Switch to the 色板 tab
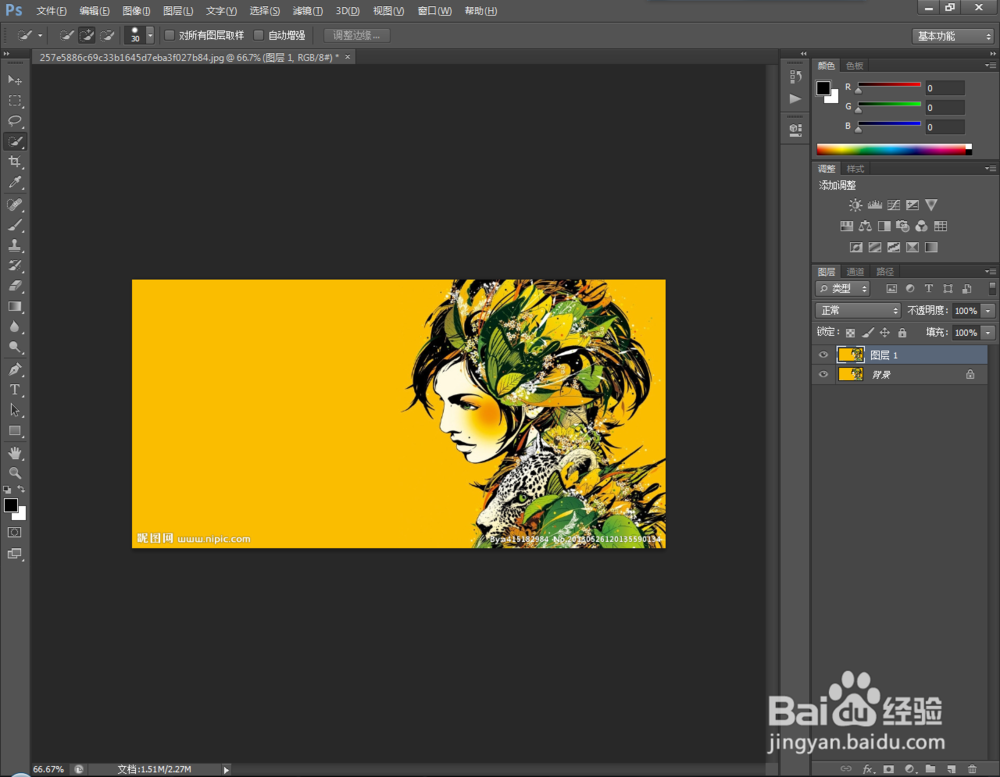1000x777 pixels. (x=854, y=66)
